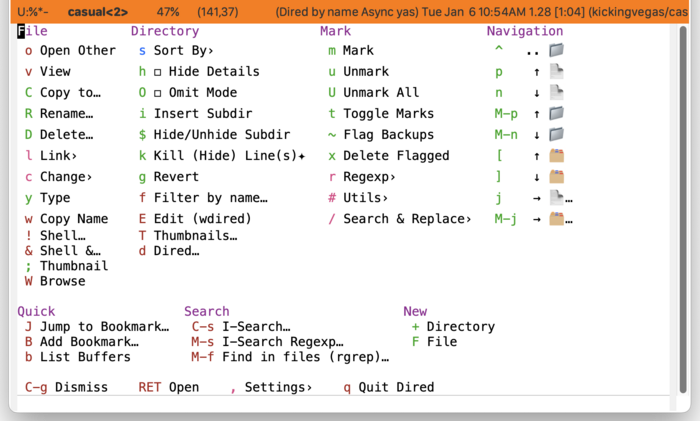Click Find in files (rgrep)…

click(305, 357)
